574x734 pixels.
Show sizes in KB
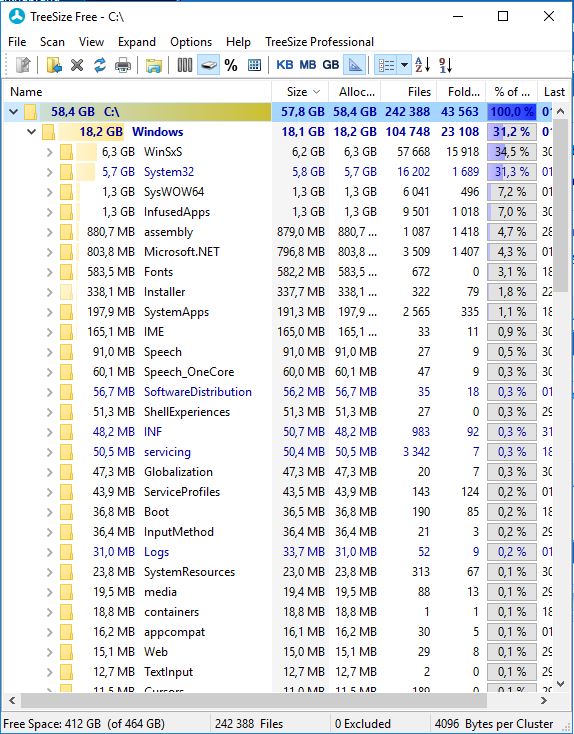pos(285,65)
